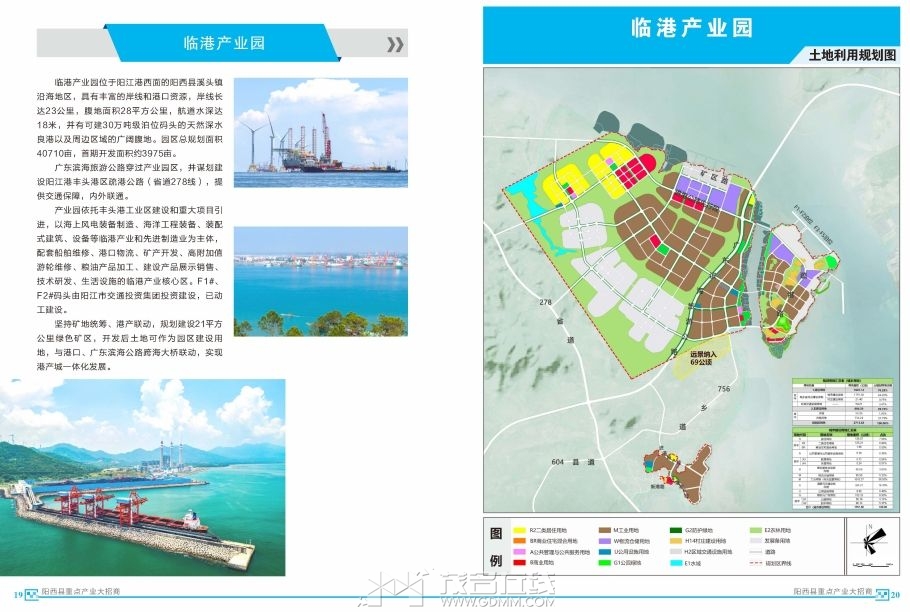Click the page 19 number marker
Image resolution: width=910 pixels, height=612 pixels.
[x=18, y=595]
